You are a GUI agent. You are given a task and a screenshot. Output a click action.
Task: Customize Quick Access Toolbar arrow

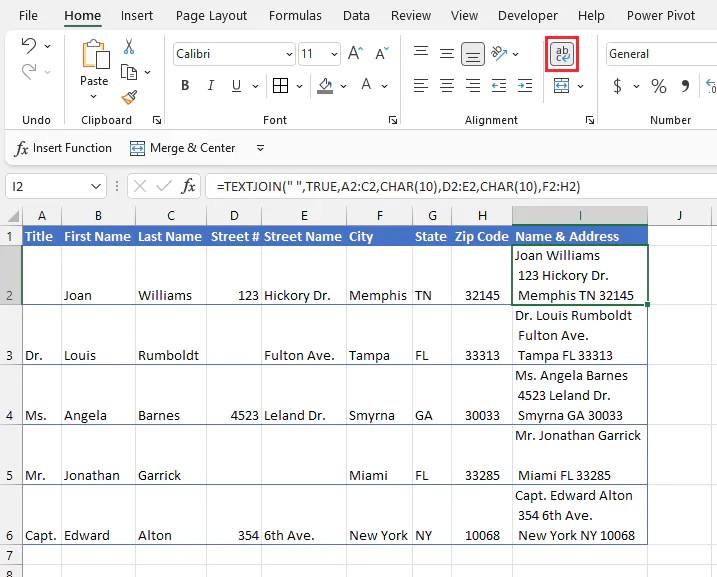click(260, 148)
